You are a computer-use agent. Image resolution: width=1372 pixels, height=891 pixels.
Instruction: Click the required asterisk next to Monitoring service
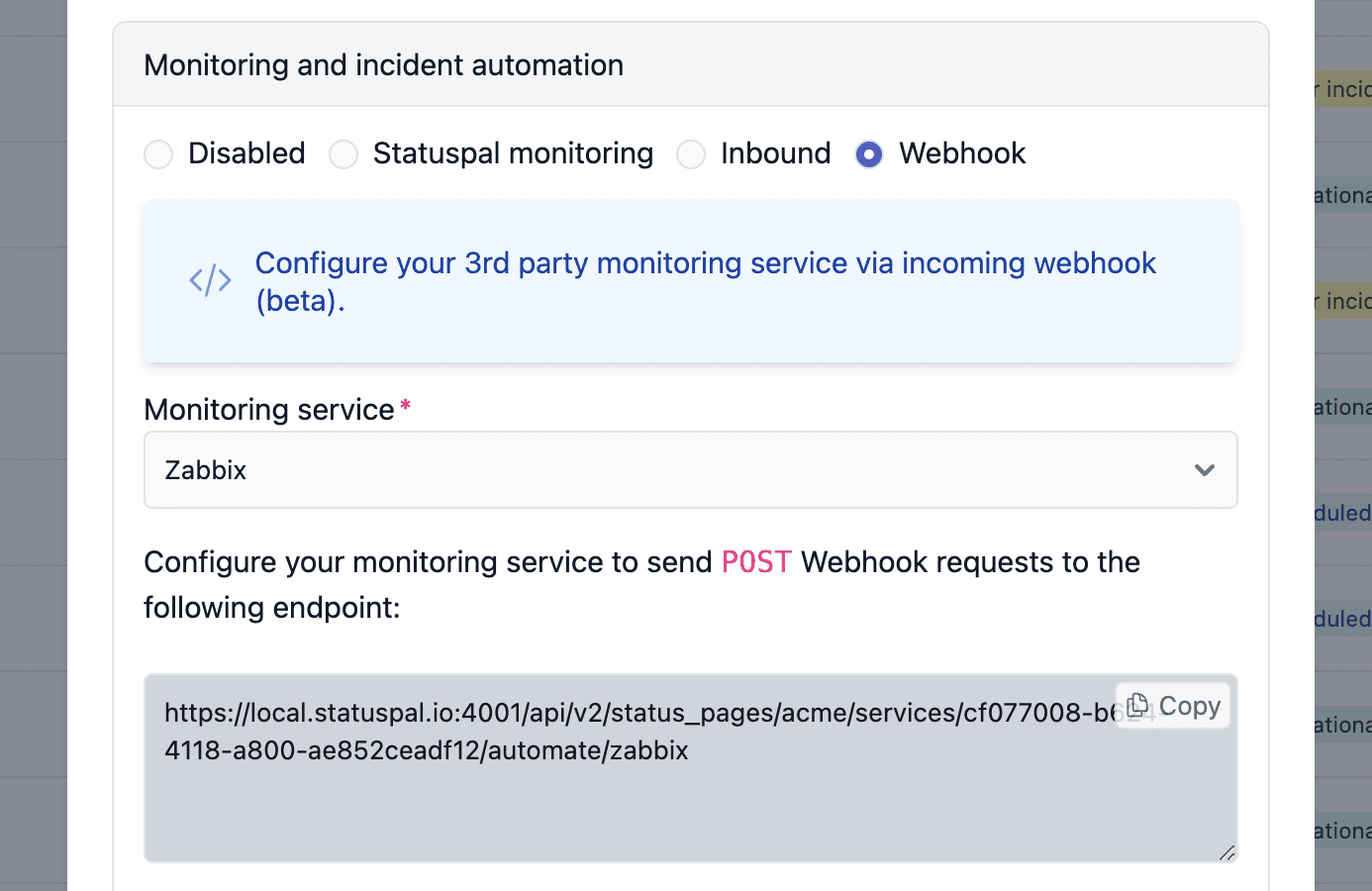(x=405, y=403)
